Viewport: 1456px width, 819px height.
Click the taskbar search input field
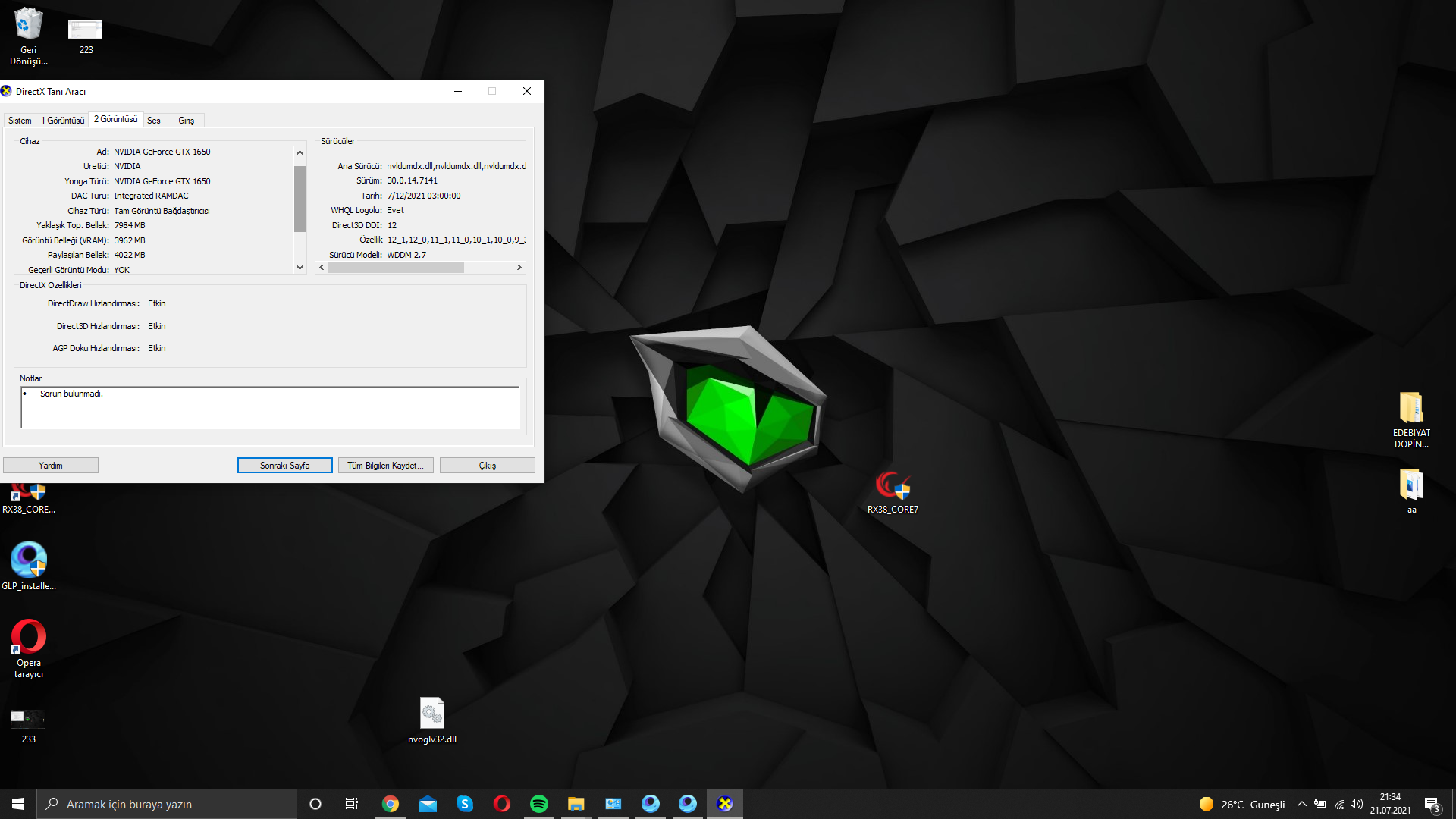[167, 804]
